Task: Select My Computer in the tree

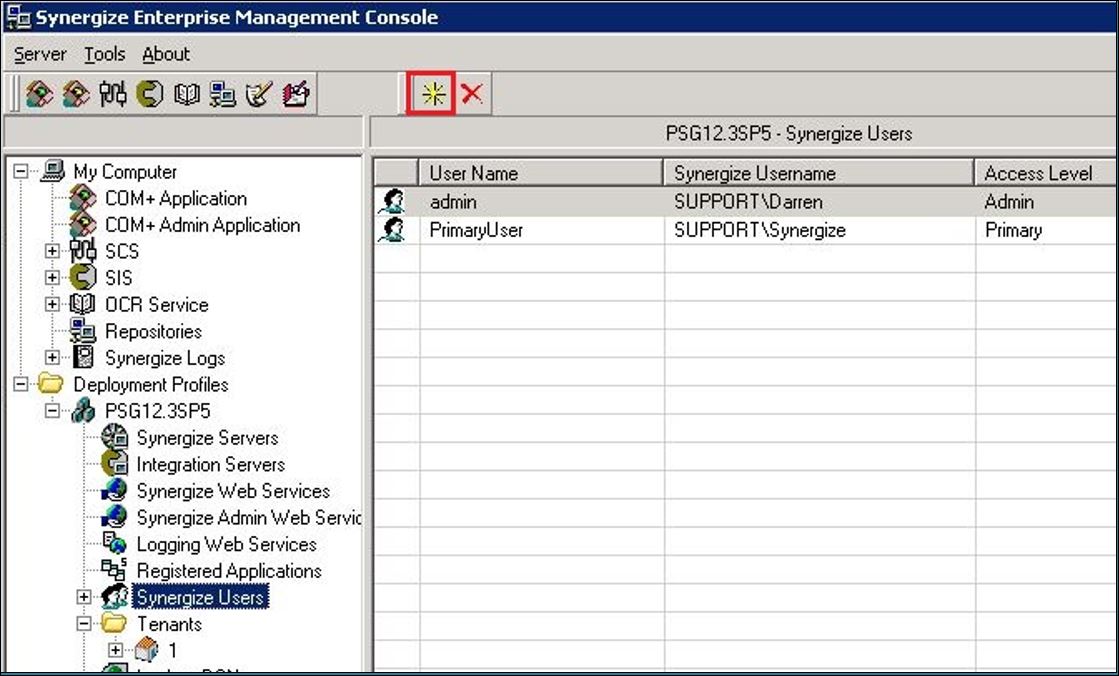Action: tap(125, 172)
